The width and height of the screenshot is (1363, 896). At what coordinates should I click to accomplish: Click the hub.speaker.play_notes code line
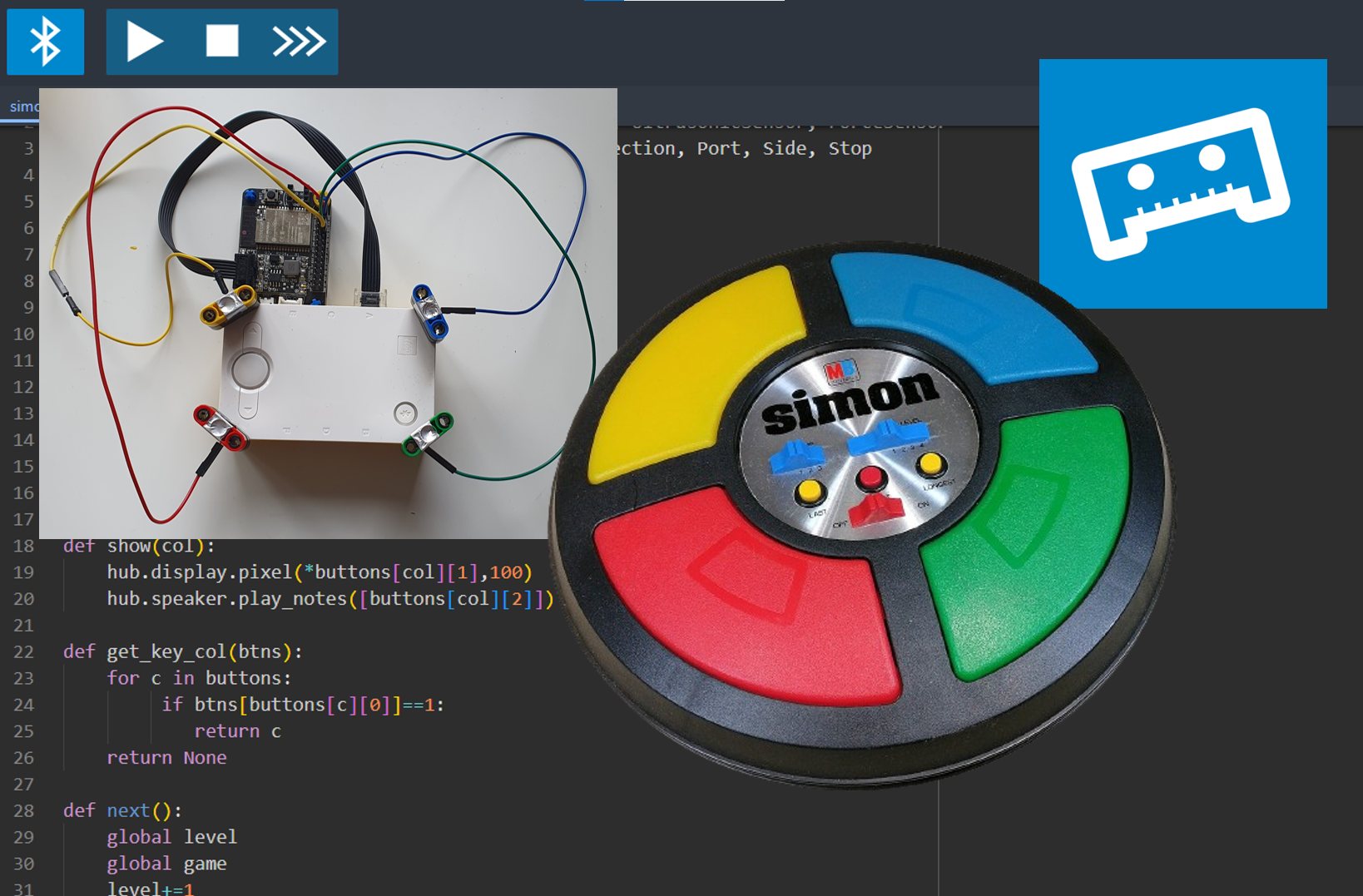click(330, 599)
